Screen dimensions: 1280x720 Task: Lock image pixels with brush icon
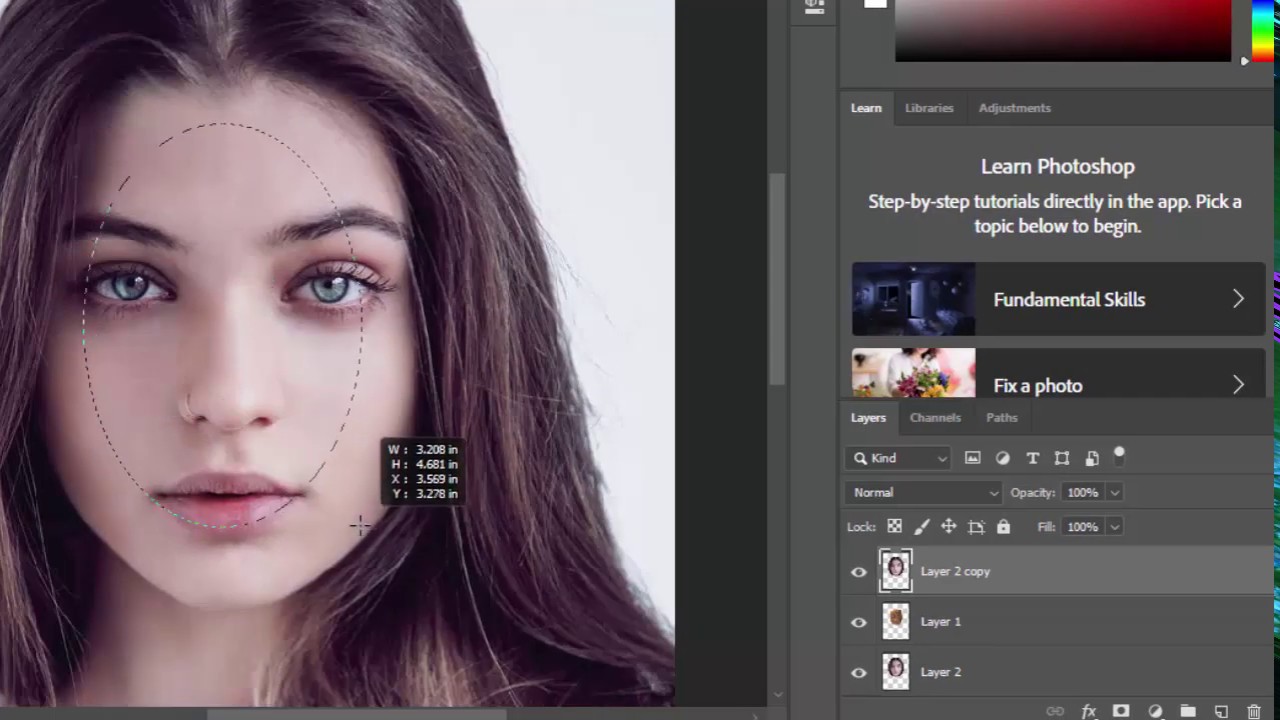click(922, 527)
